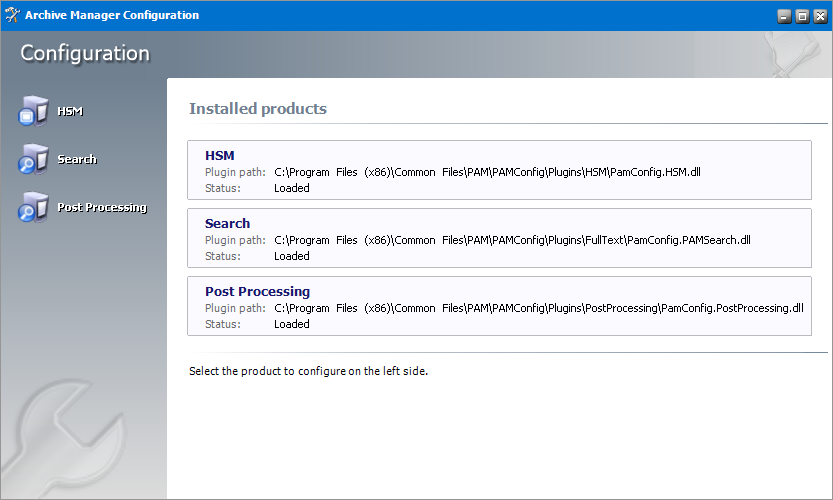Click the Search heading in installed products

227,223
